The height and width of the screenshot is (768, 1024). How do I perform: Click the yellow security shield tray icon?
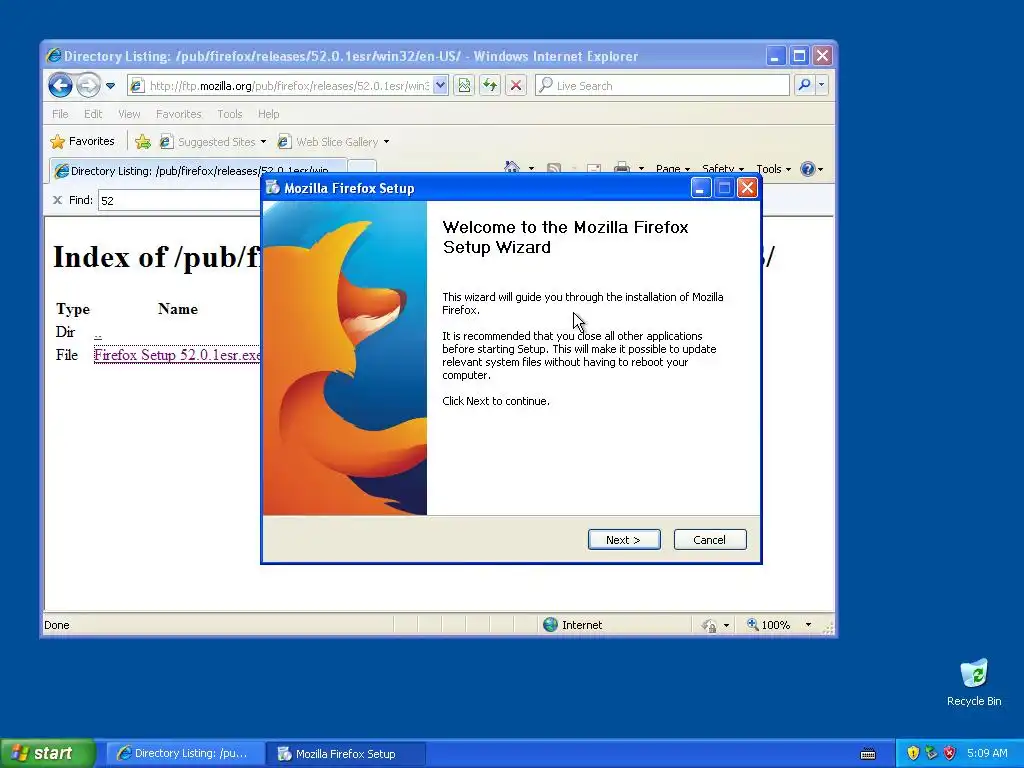tap(913, 753)
